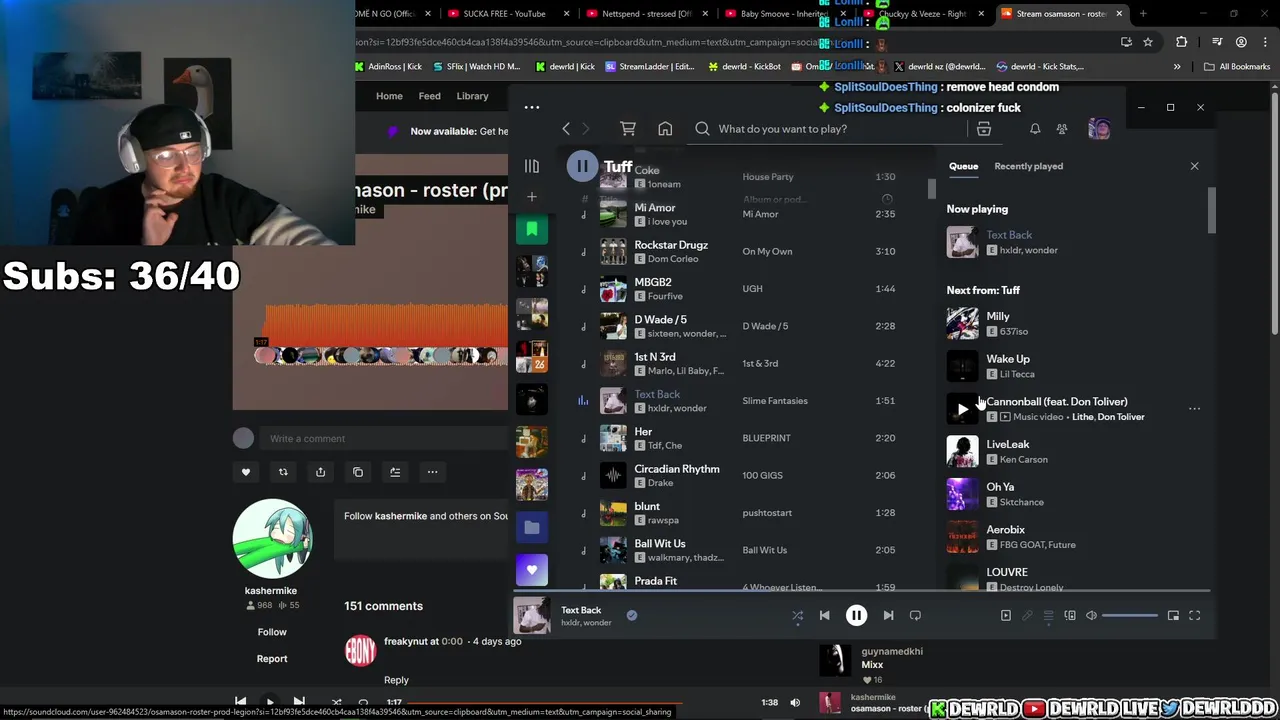Adjust the Spotify volume slider
Image resolution: width=1280 pixels, height=720 pixels.
tap(1129, 616)
